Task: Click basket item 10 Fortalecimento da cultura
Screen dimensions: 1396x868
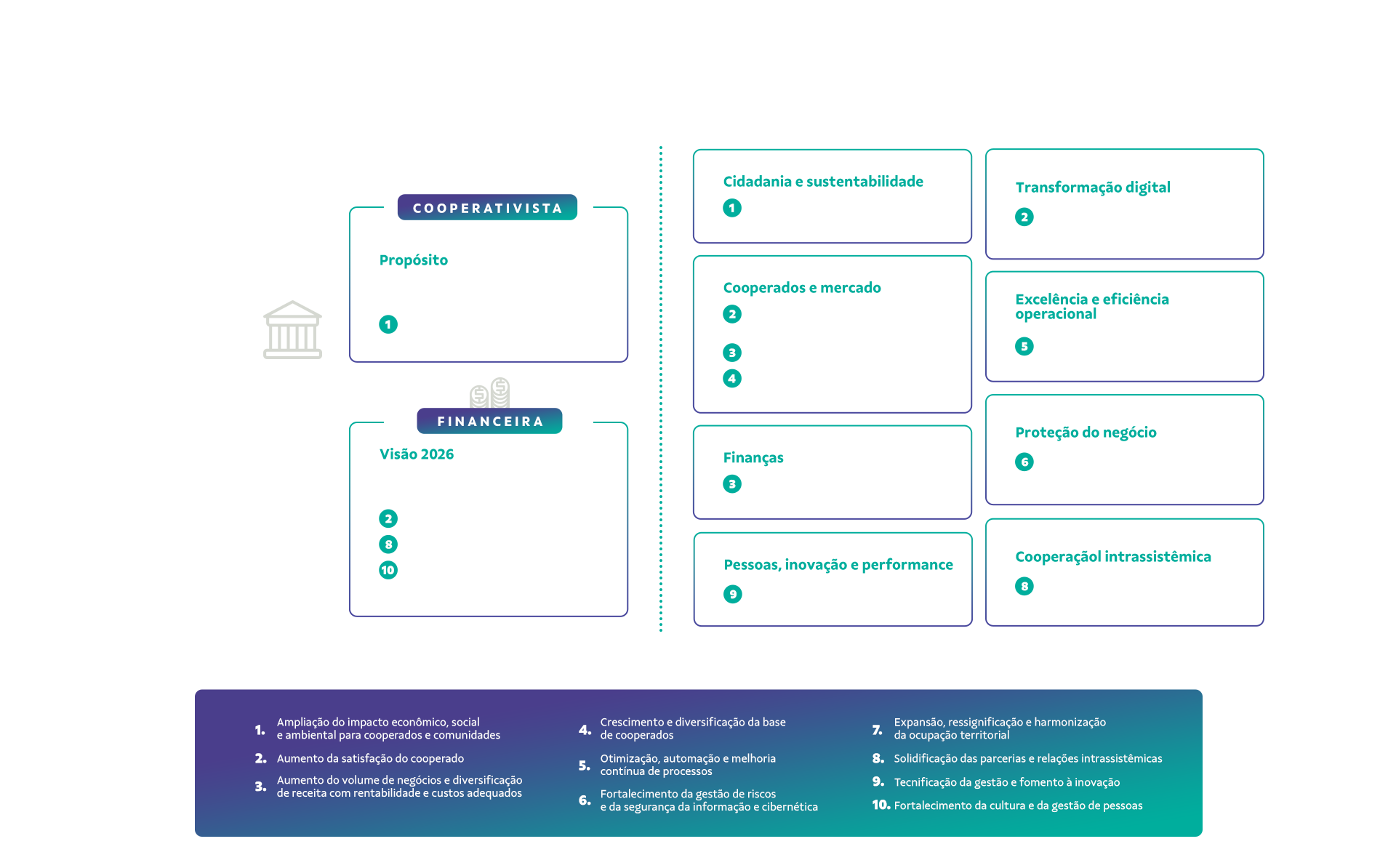Action: [x=1017, y=805]
